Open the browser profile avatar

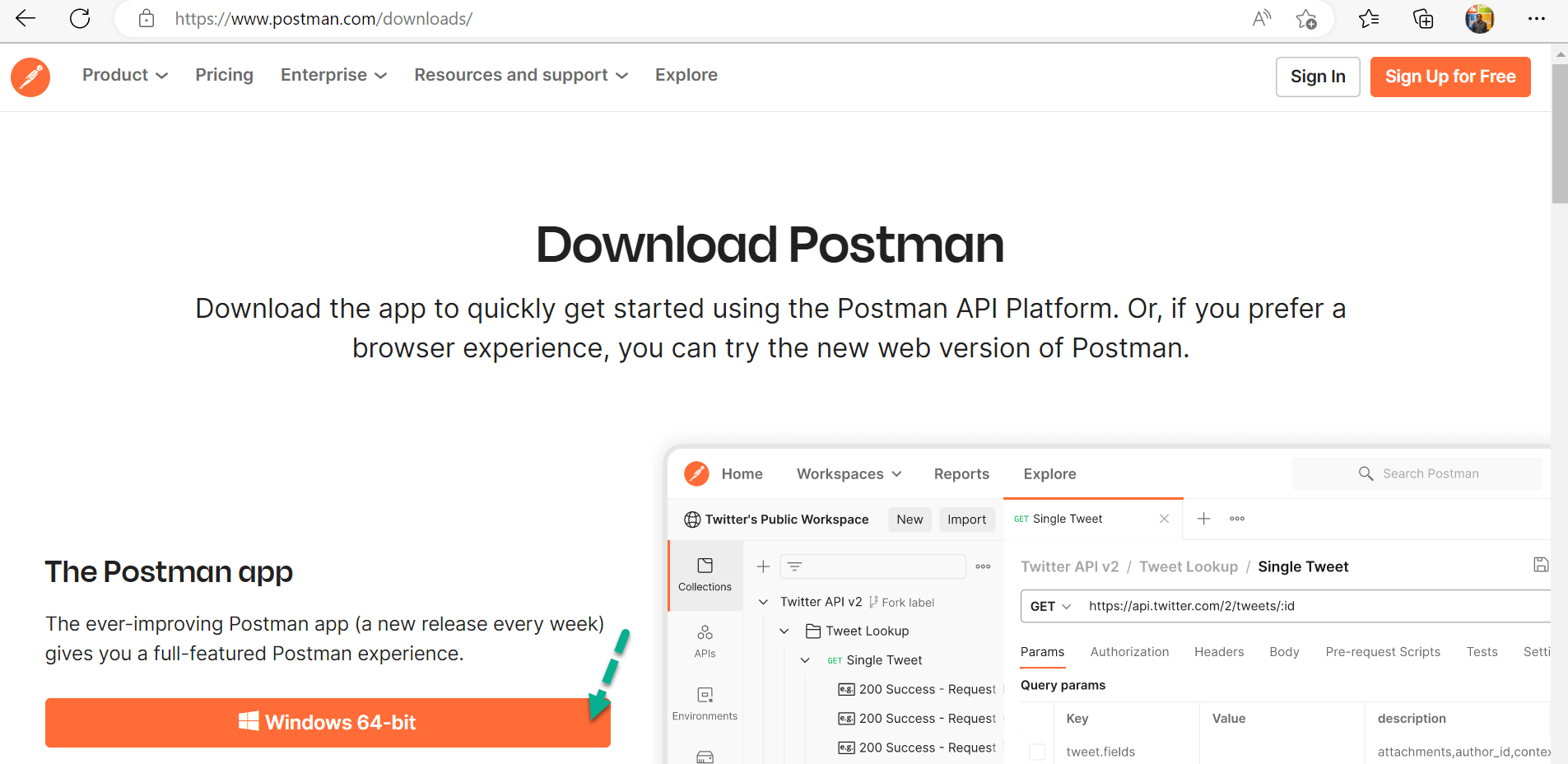click(1479, 18)
